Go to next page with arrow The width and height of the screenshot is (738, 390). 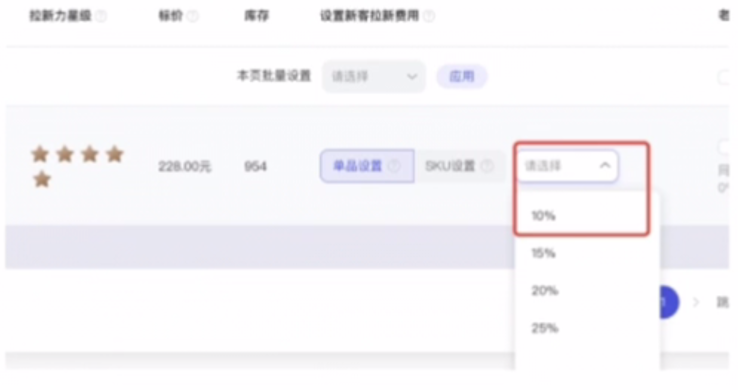(696, 302)
